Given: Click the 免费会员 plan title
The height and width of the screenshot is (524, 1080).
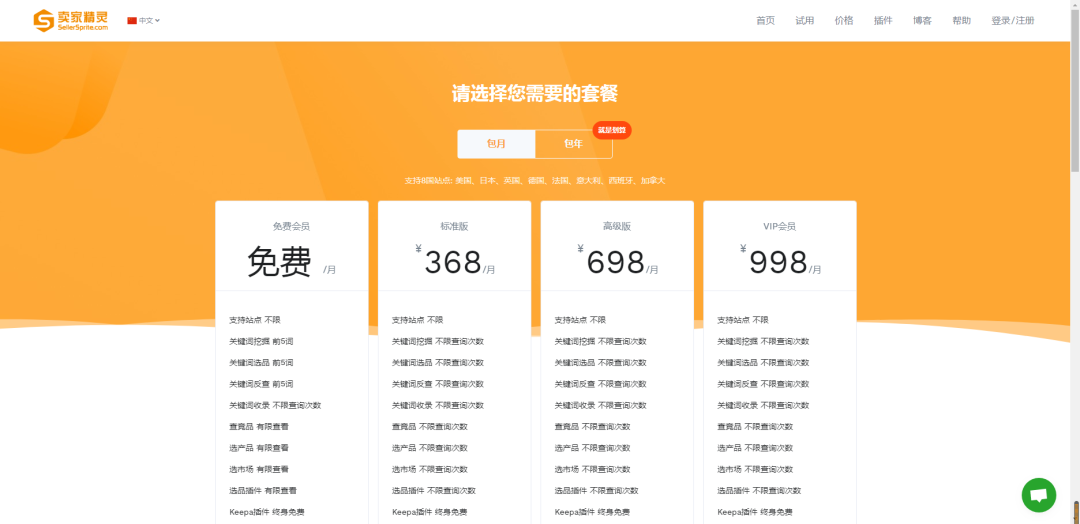Looking at the screenshot, I should (291, 226).
